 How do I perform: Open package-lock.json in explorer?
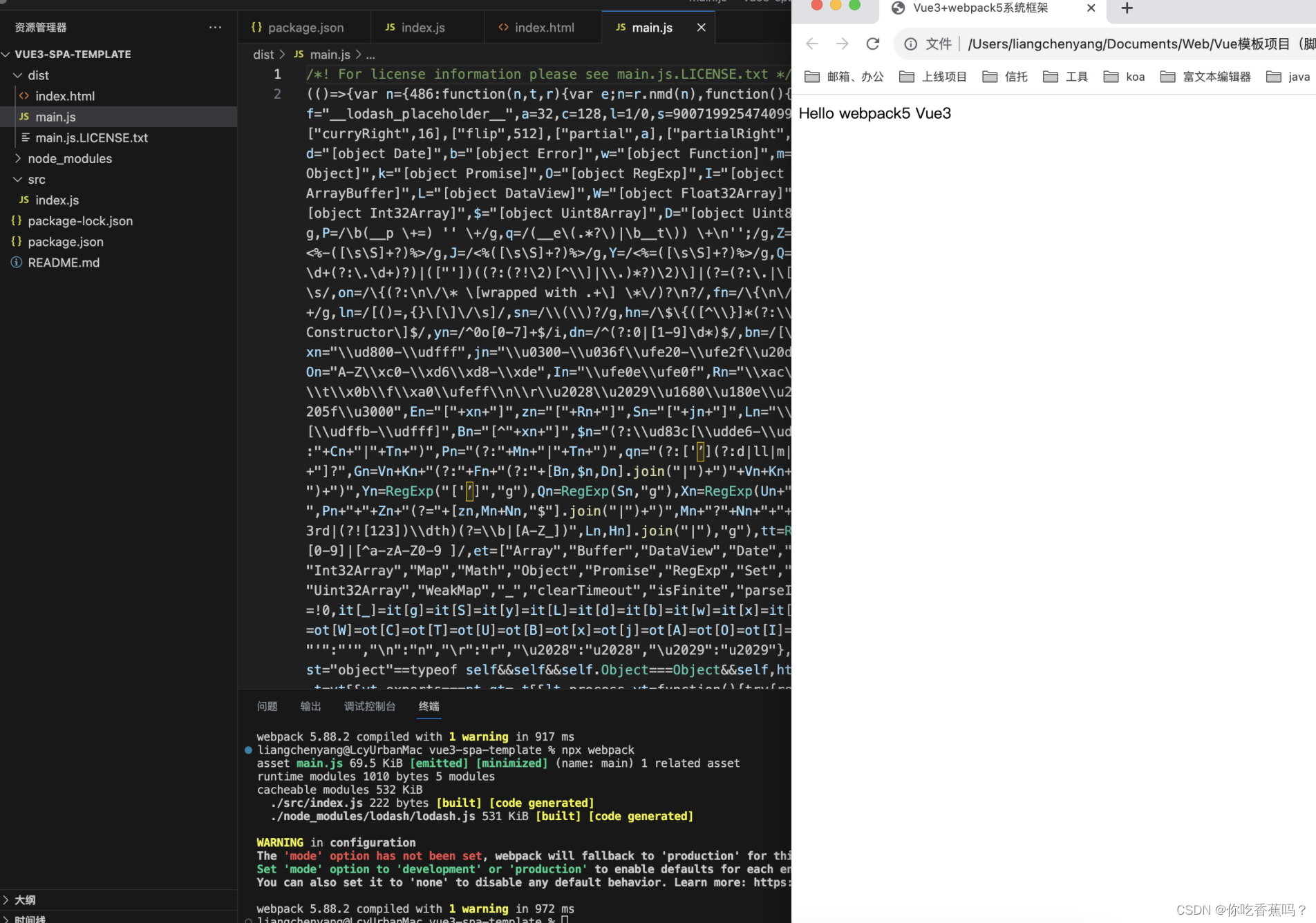(80, 220)
